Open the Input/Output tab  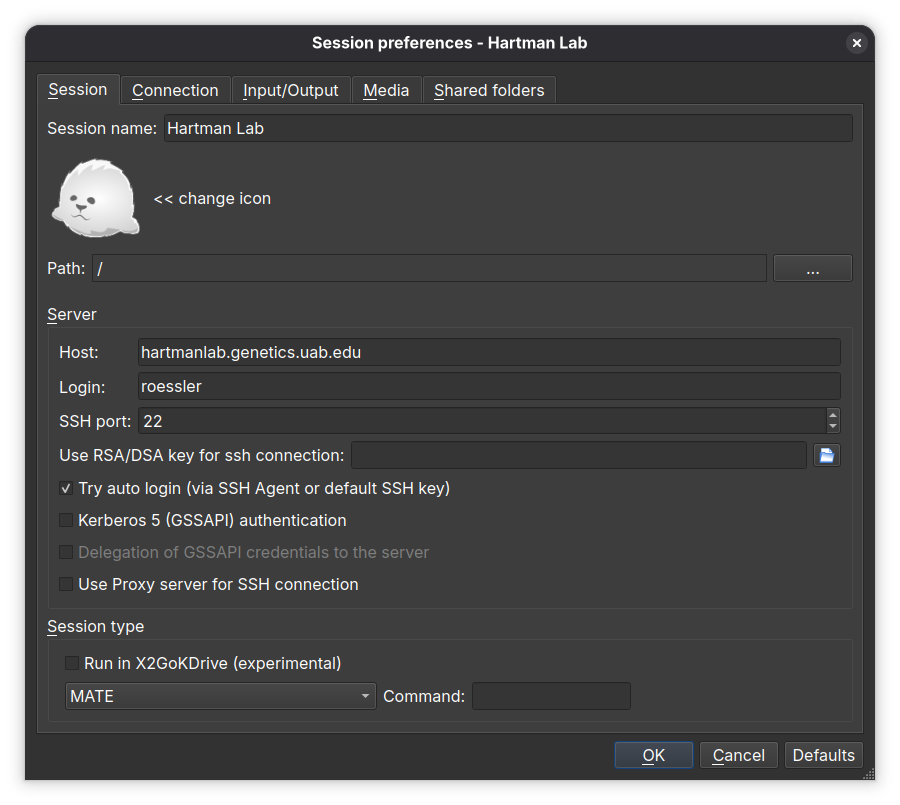pos(291,90)
